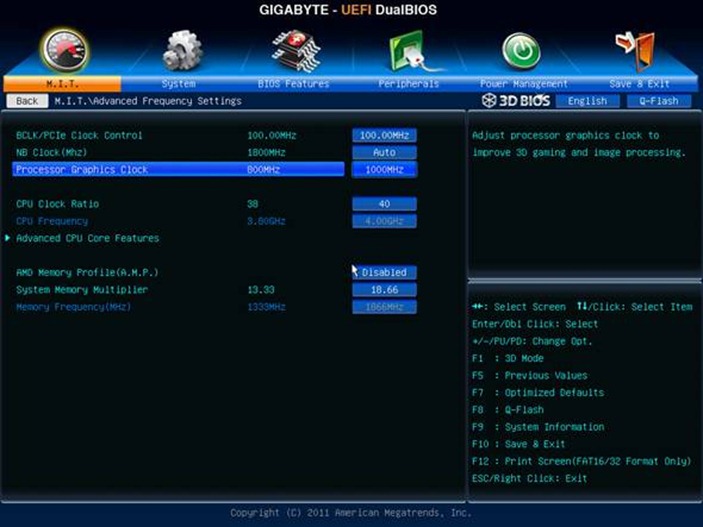Open the NB Clock Auto dropdown

(384, 152)
